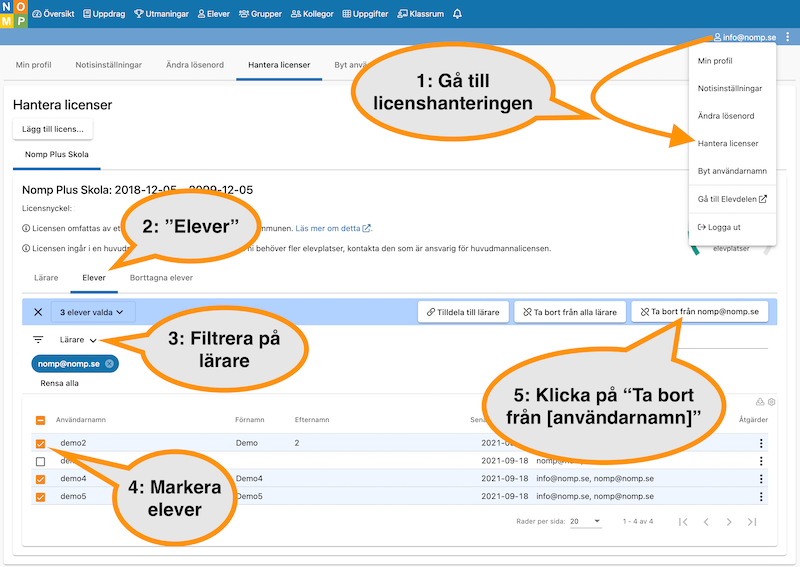This screenshot has height=567, width=800.
Task: Sort by the Efternamn column header
Action: [x=312, y=420]
